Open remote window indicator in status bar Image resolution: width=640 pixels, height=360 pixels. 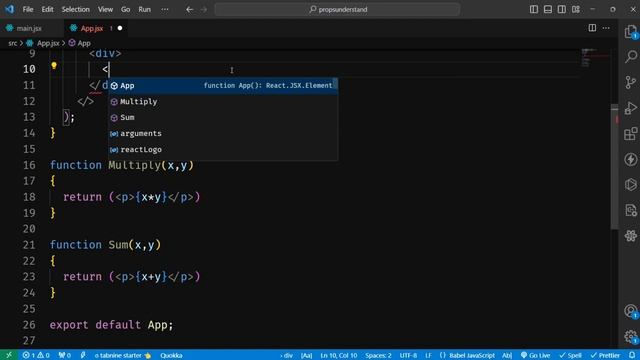(9, 355)
